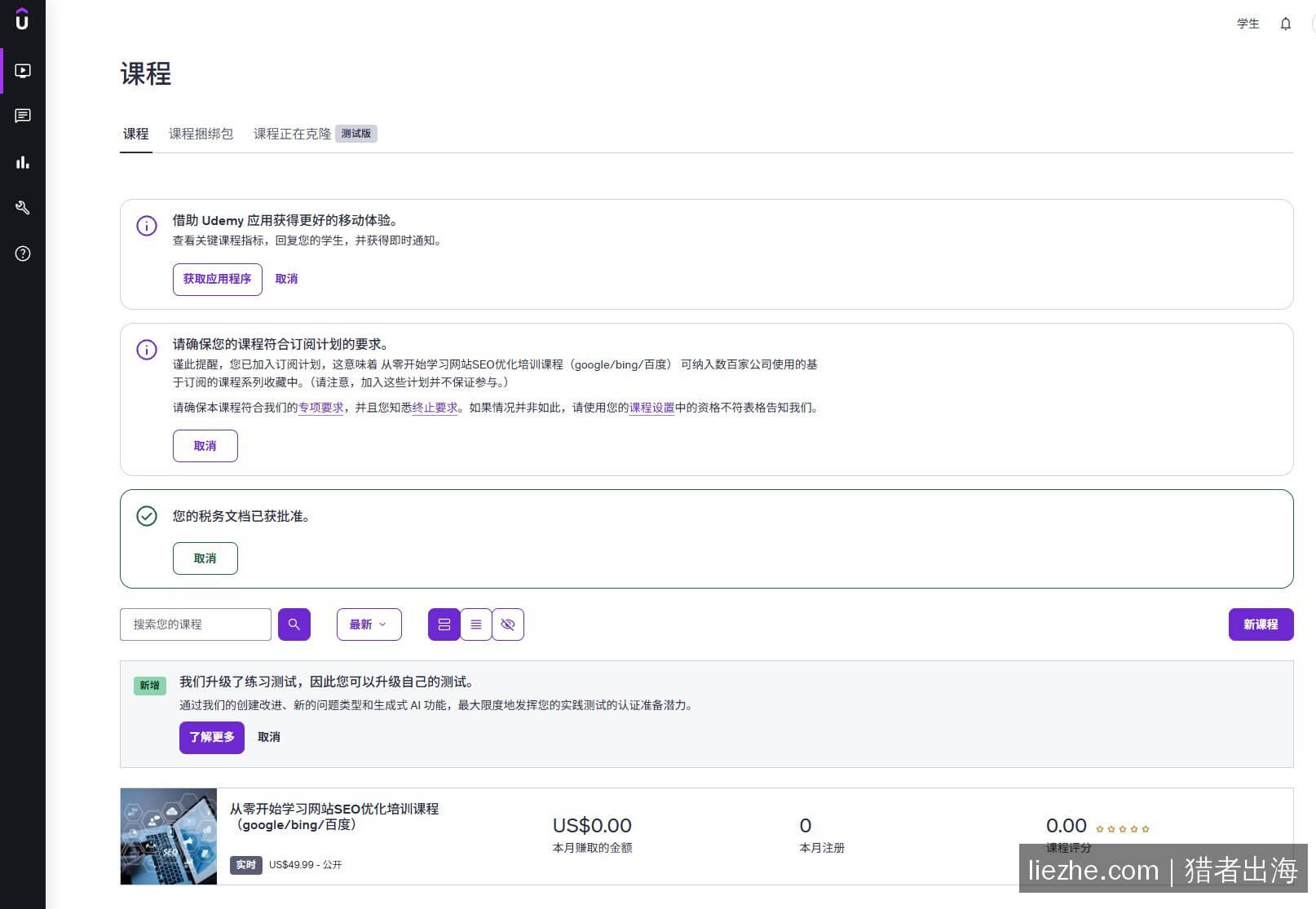Switch to compact list view layout
This screenshot has width=1316, height=909.
(476, 624)
